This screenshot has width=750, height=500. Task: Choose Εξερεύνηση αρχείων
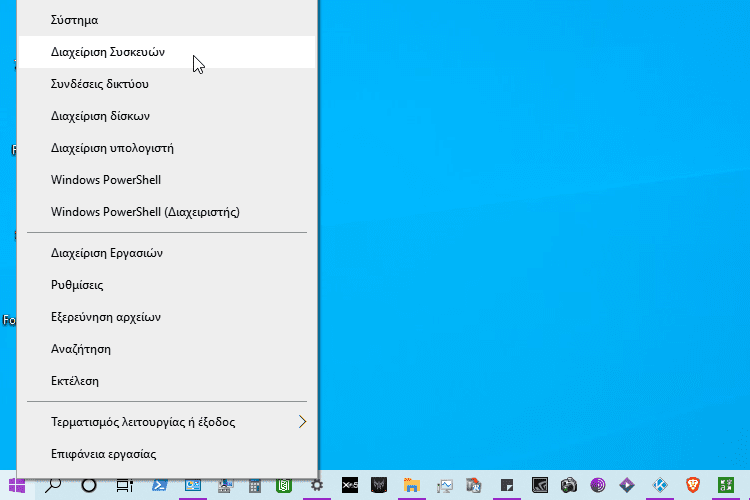pyautogui.click(x=167, y=317)
